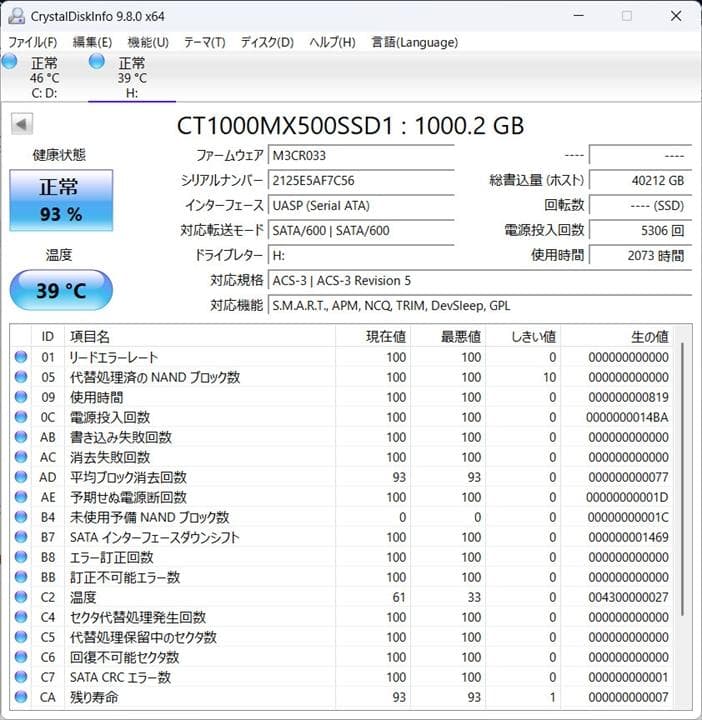This screenshot has width=702, height=720.
Task: Click status icon of row BB 訂正不可能エラー数
Action: 21,577
